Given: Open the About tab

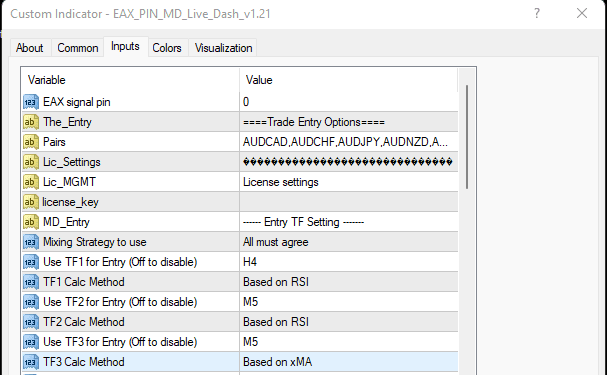Looking at the screenshot, I should [29, 48].
